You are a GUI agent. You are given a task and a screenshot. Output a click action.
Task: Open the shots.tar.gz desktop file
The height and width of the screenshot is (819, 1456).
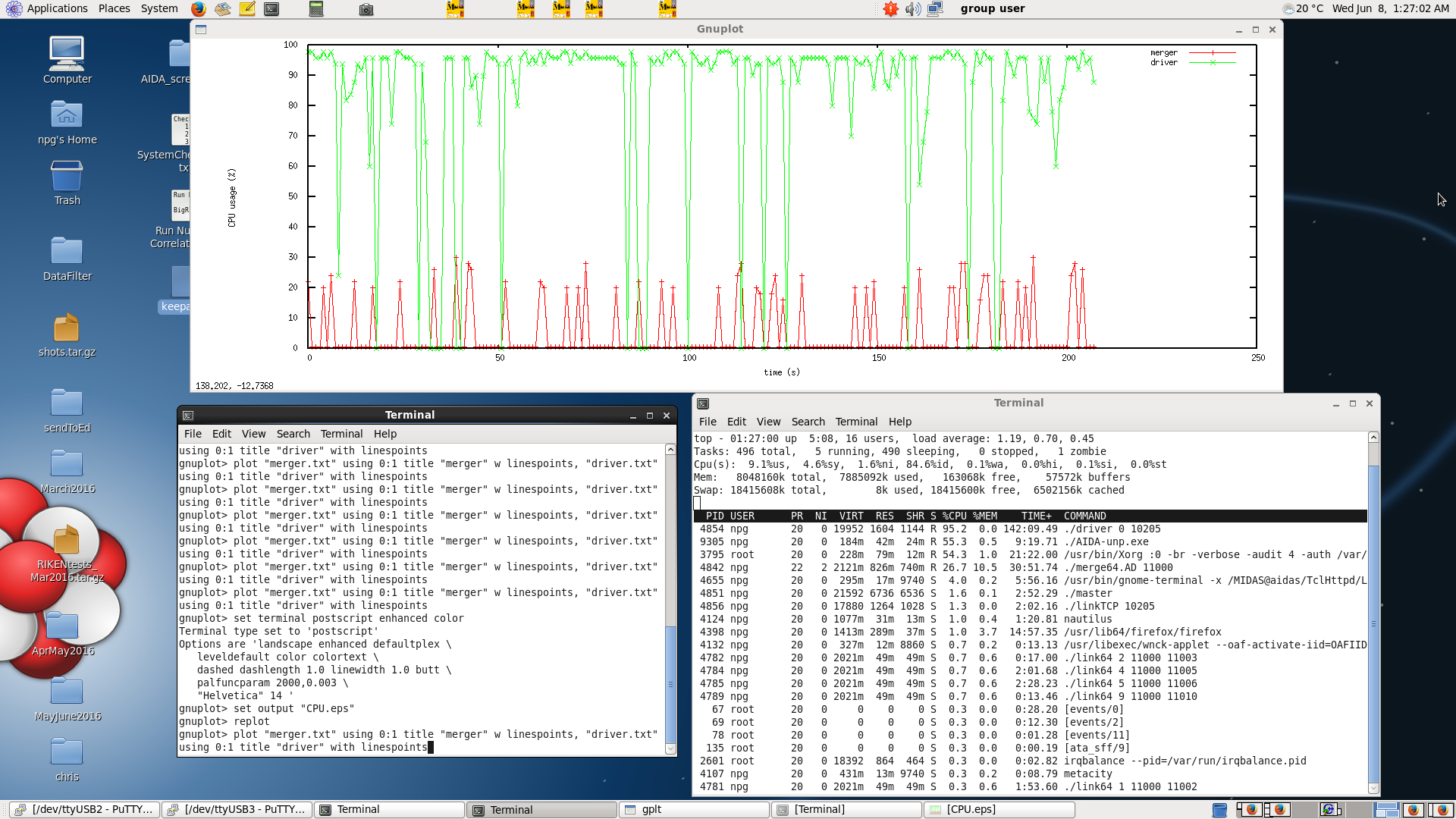(67, 329)
